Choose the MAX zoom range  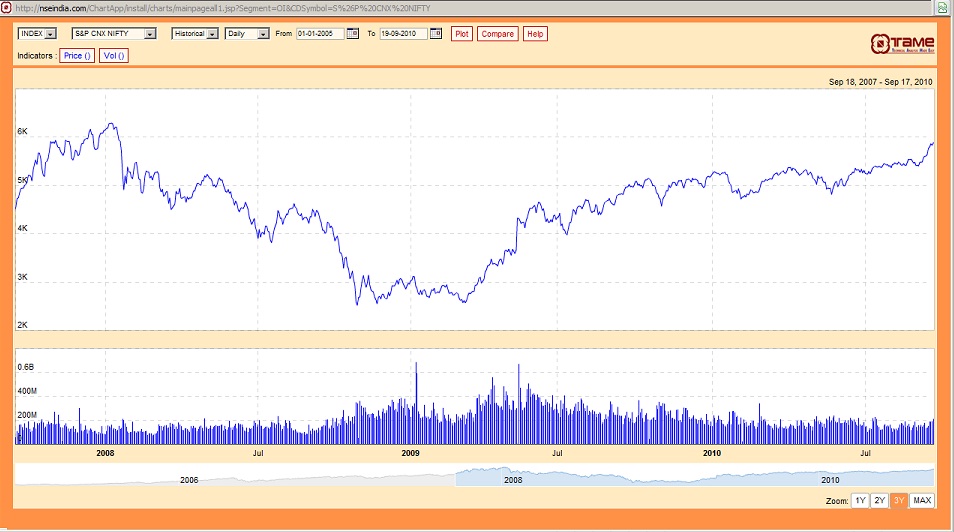click(x=922, y=500)
